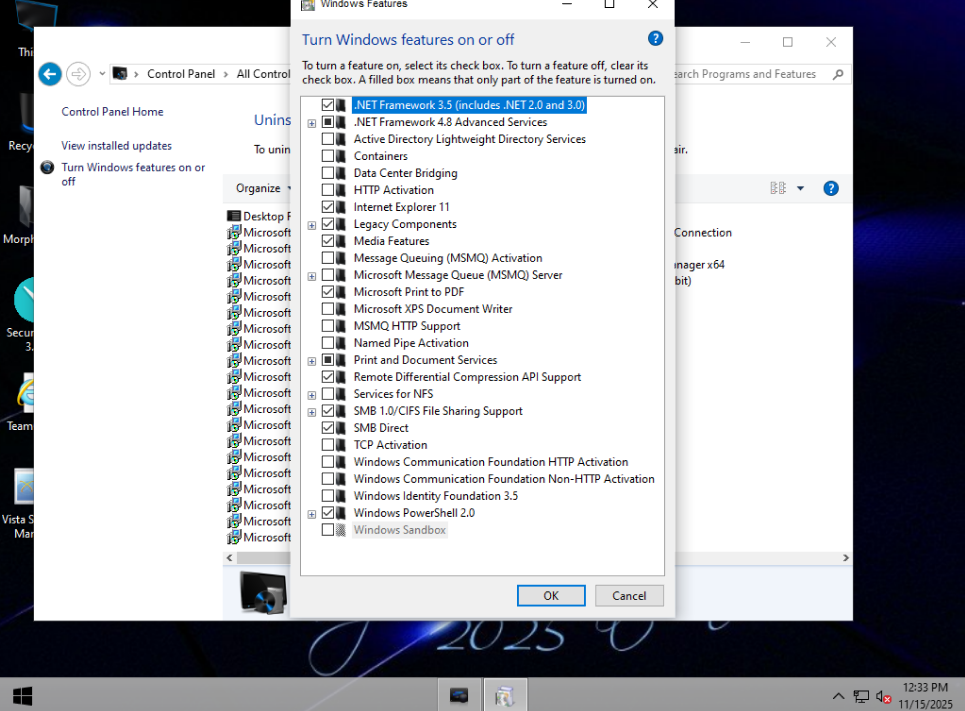Click the taskbar clock showing 12:33 PM

click(x=925, y=688)
